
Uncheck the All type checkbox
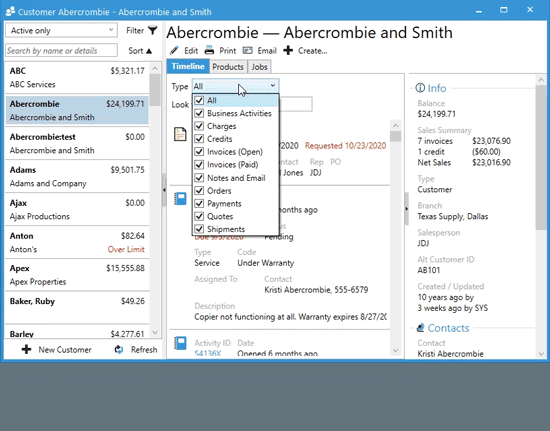199,100
